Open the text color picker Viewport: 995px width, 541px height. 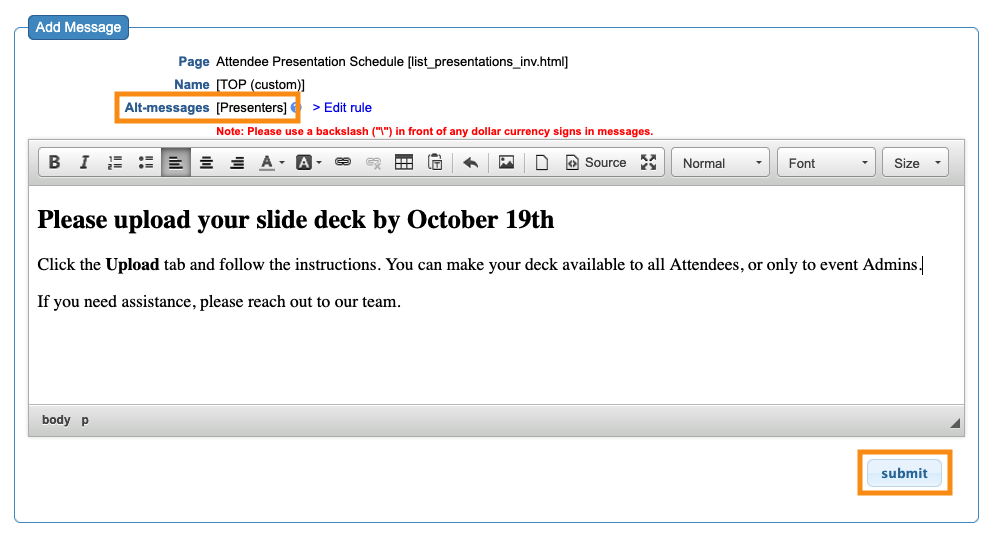point(271,163)
